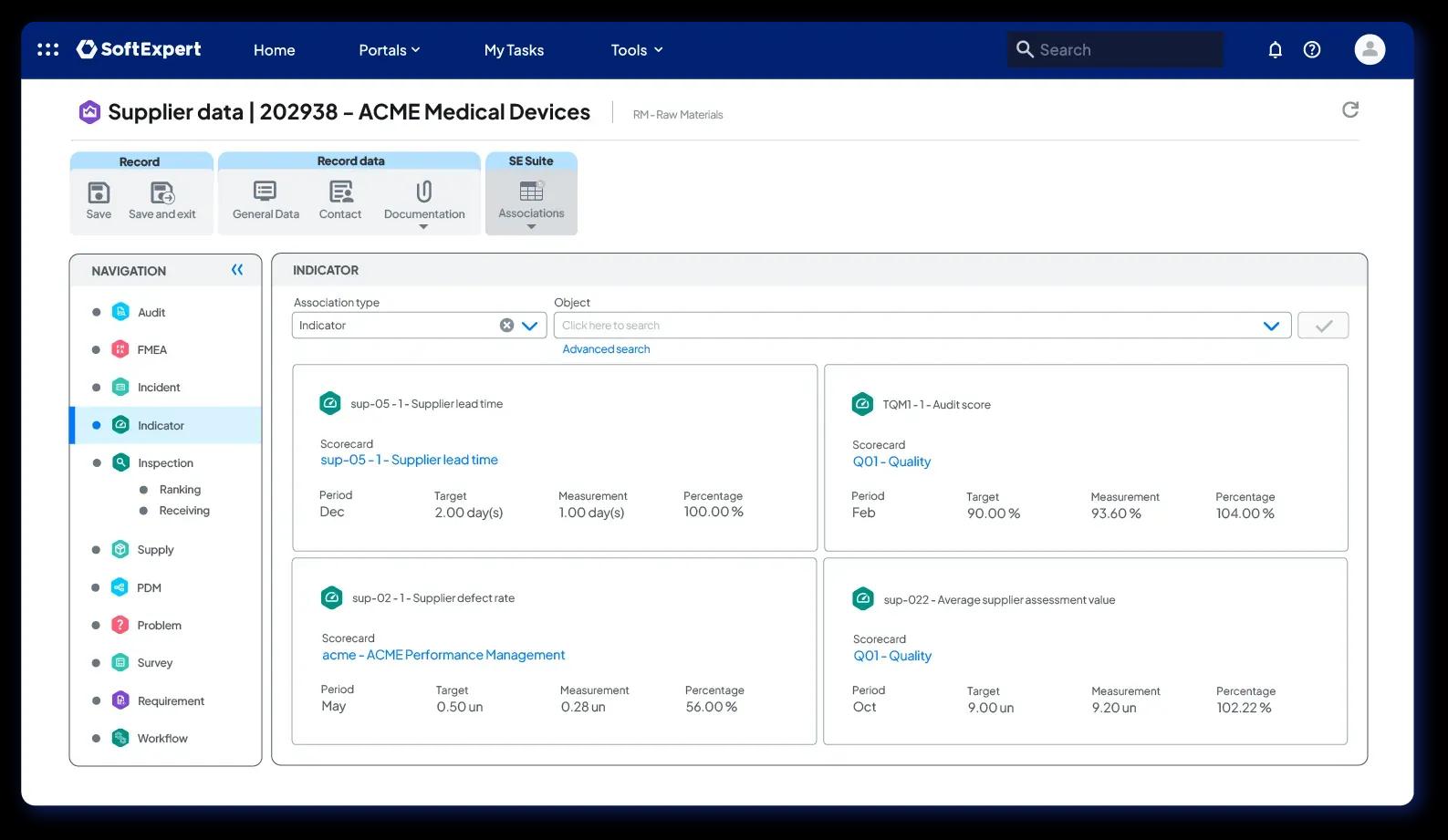Image resolution: width=1448 pixels, height=840 pixels.
Task: Click the Audit score card icon
Action: pyautogui.click(x=862, y=404)
